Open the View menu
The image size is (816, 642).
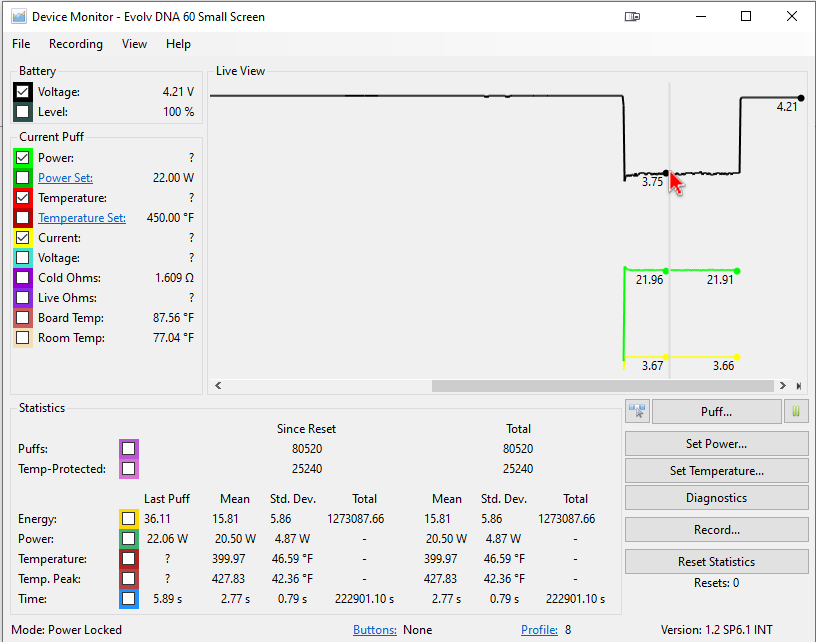pos(134,44)
